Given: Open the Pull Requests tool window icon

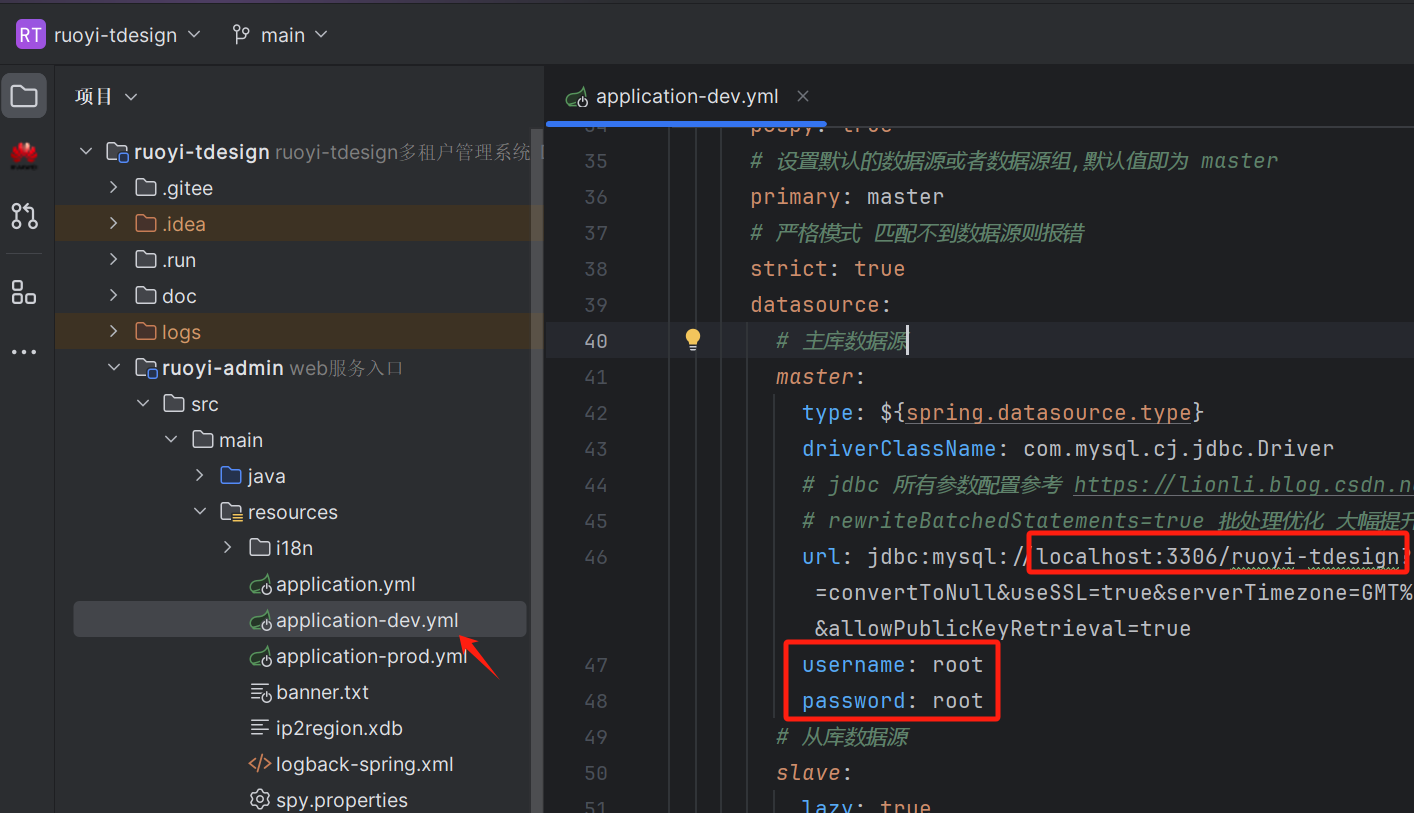Looking at the screenshot, I should [x=24, y=215].
